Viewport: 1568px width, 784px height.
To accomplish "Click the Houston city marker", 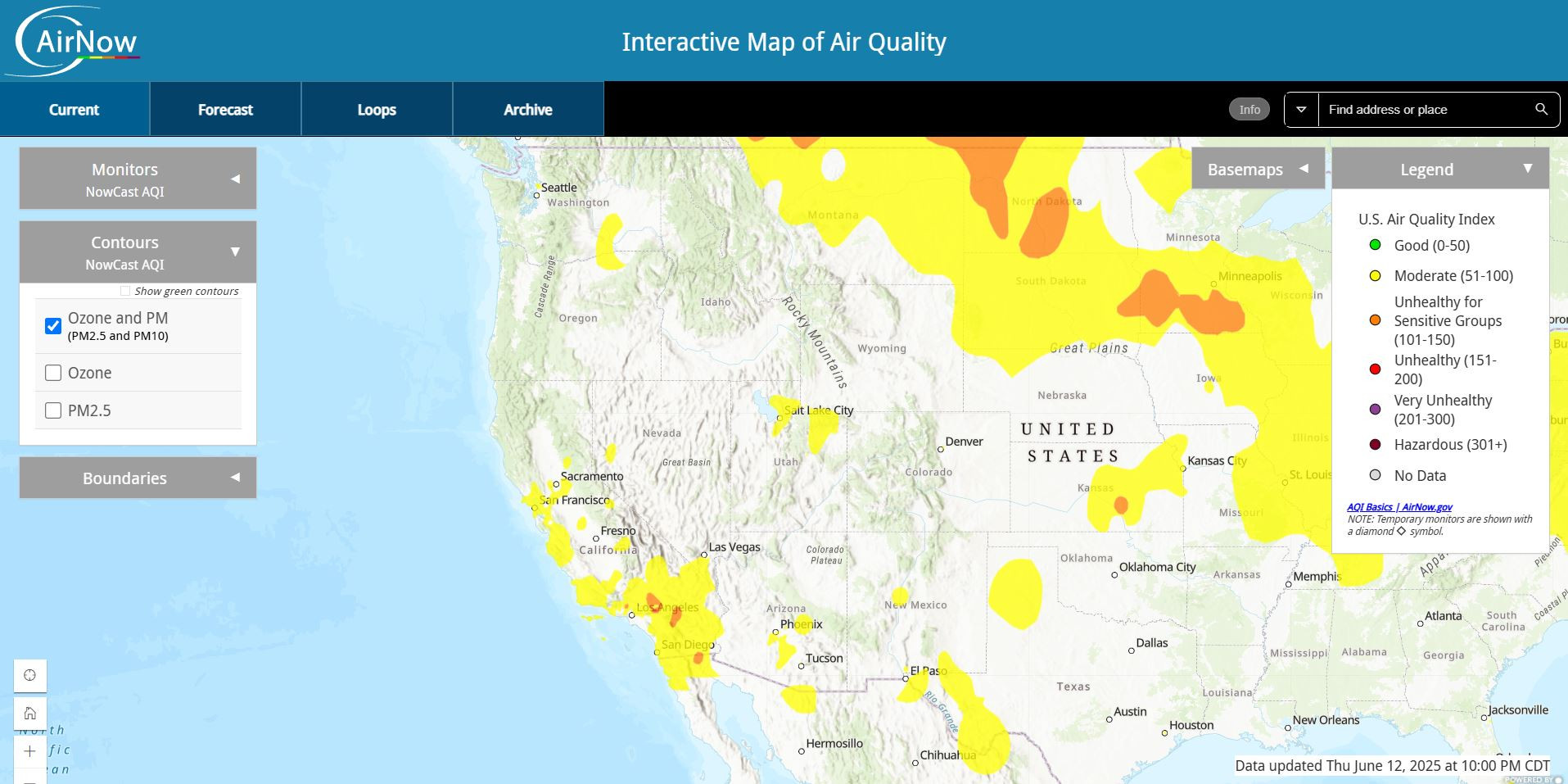I will pyautogui.click(x=1164, y=733).
